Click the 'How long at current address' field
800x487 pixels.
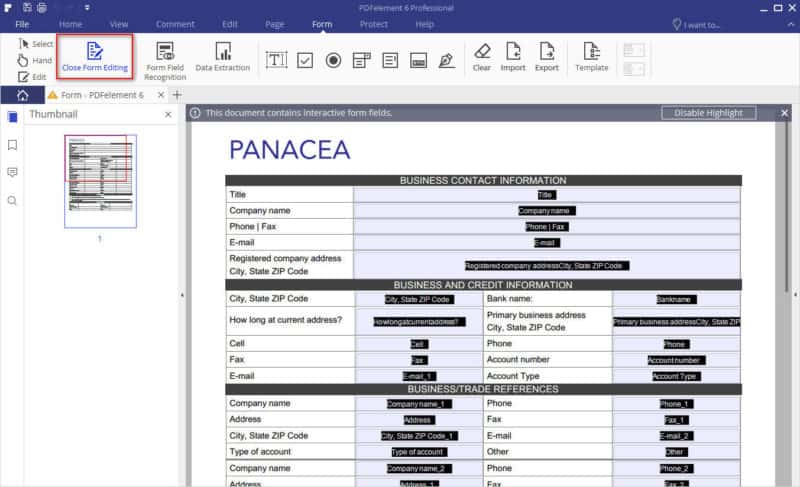pos(419,321)
